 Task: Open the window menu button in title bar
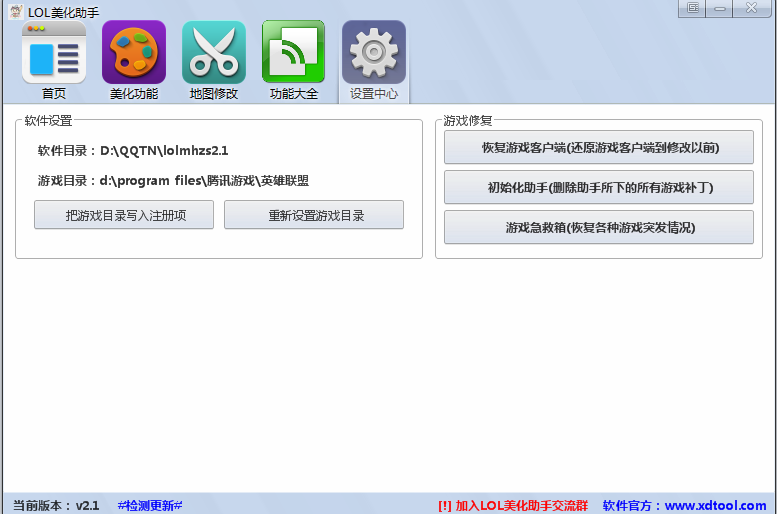click(x=692, y=8)
